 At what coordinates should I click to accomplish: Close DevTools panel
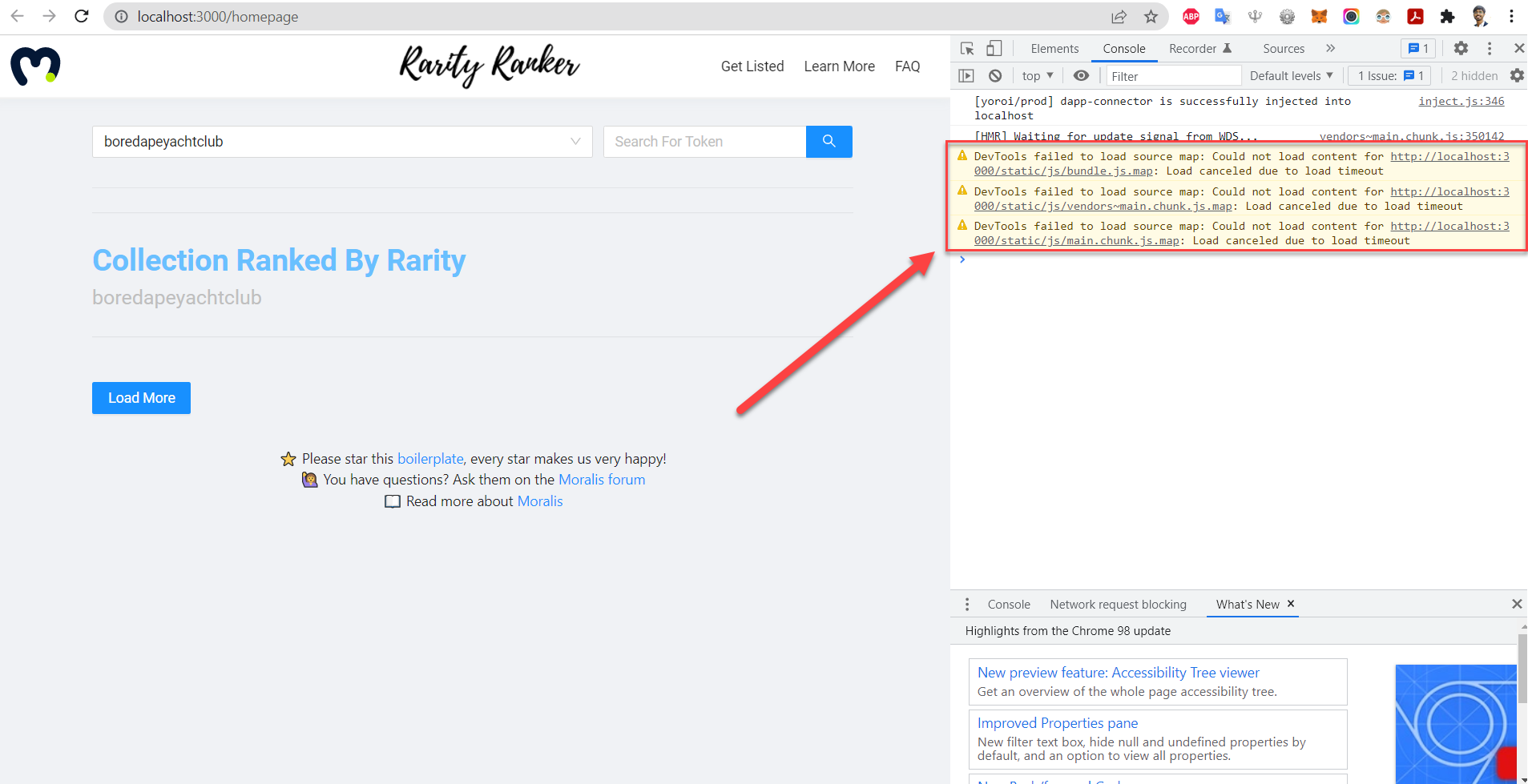(x=1518, y=48)
